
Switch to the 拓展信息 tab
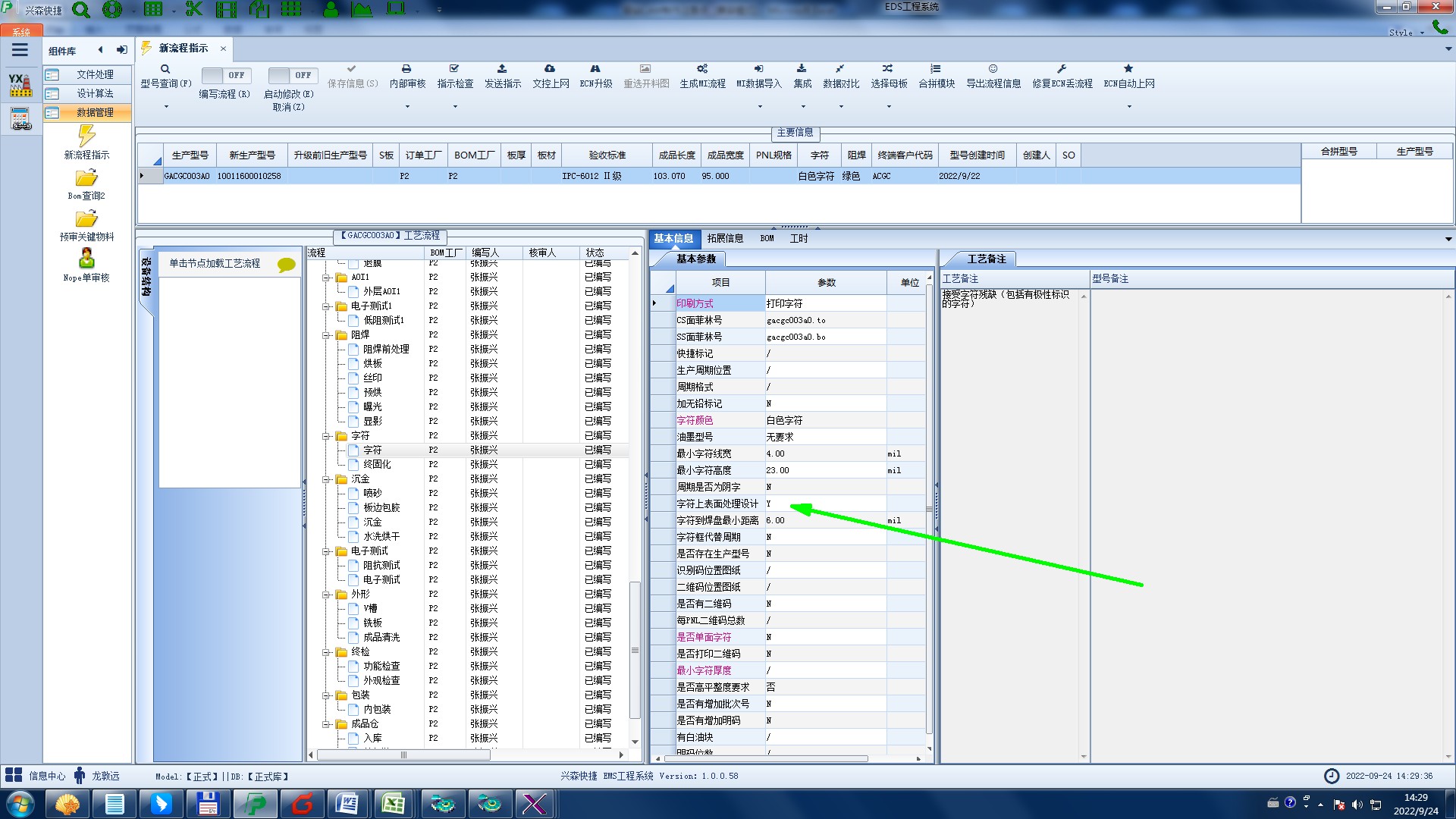pyautogui.click(x=725, y=238)
